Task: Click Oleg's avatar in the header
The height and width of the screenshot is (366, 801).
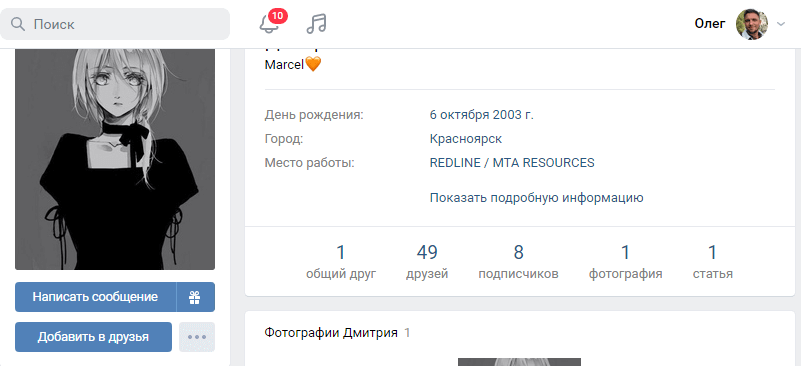Action: click(x=751, y=24)
